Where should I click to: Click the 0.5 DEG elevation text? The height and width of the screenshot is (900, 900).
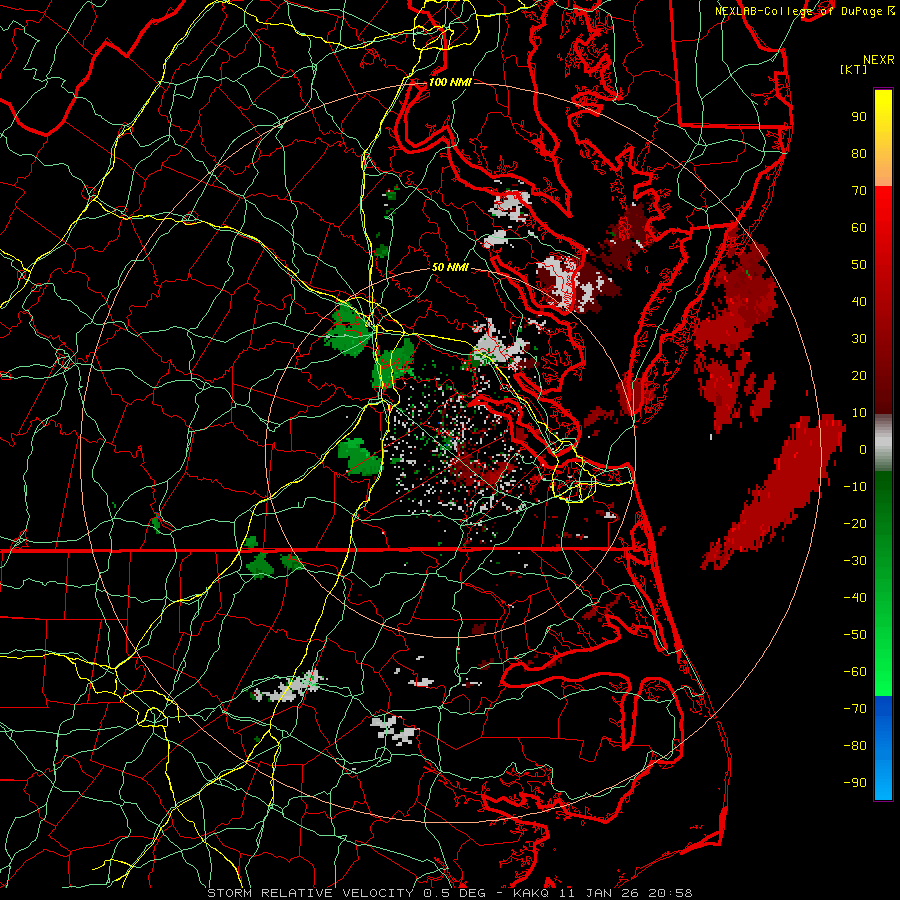[455, 893]
